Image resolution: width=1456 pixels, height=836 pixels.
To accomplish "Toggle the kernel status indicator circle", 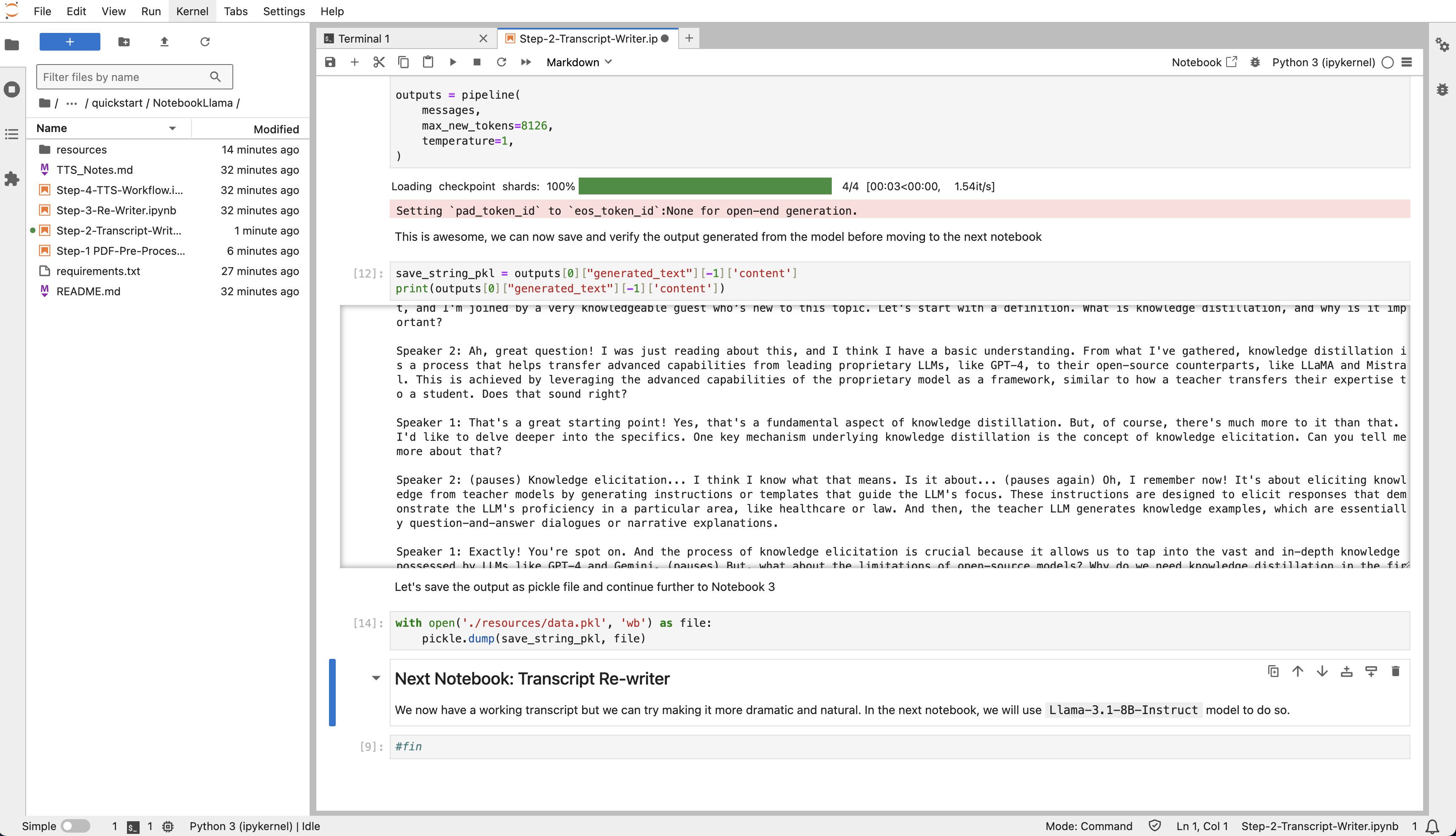I will click(x=1388, y=62).
